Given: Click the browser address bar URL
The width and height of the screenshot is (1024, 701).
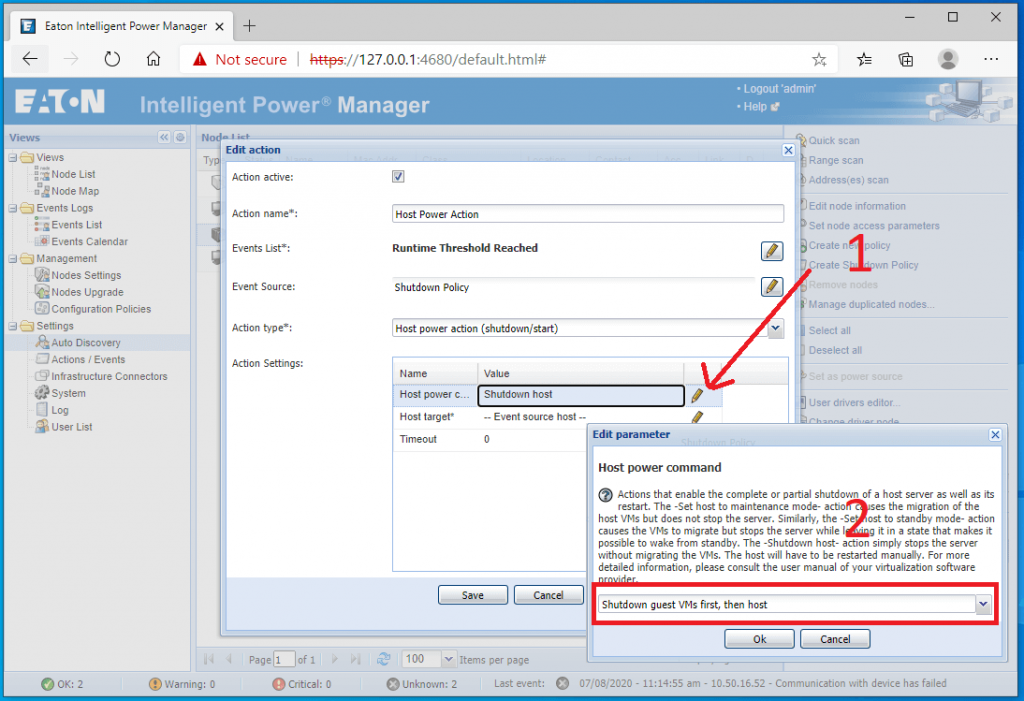Looking at the screenshot, I should point(428,59).
